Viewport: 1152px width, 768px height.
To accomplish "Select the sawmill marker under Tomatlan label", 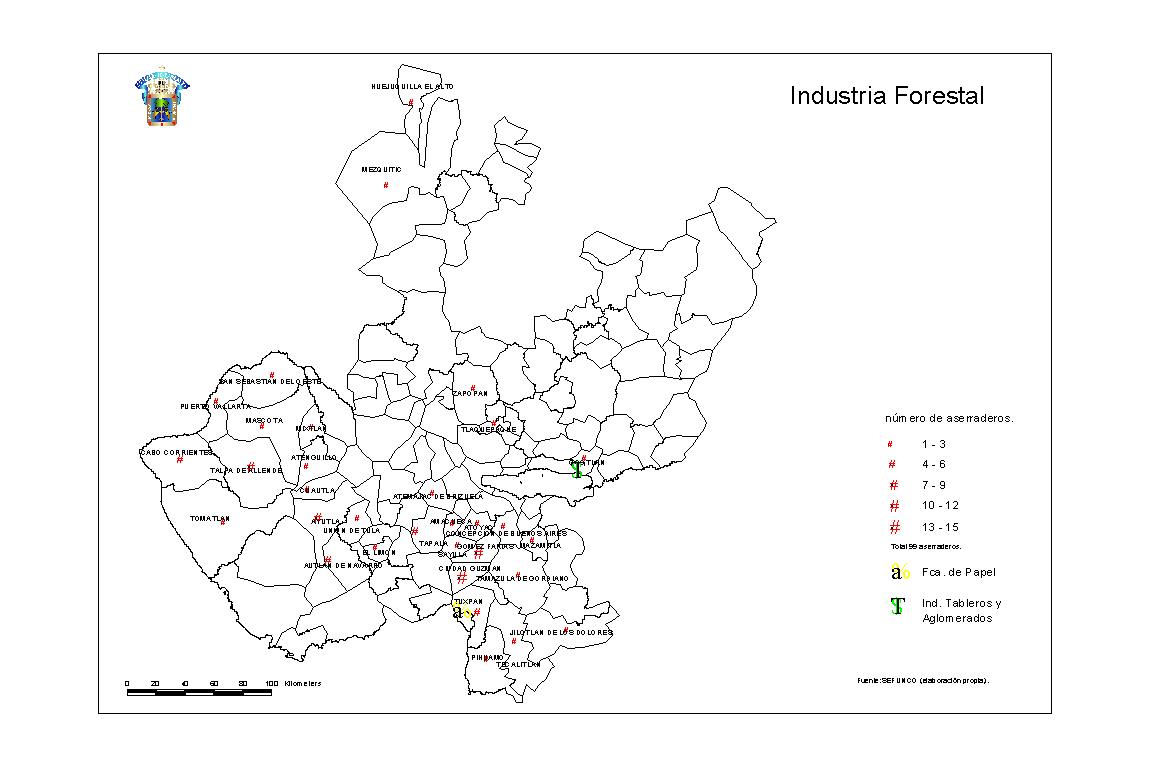I will click(x=223, y=523).
